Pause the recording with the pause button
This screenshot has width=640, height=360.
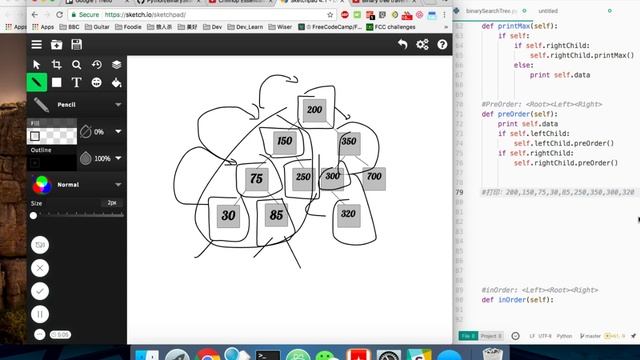tap(40, 314)
